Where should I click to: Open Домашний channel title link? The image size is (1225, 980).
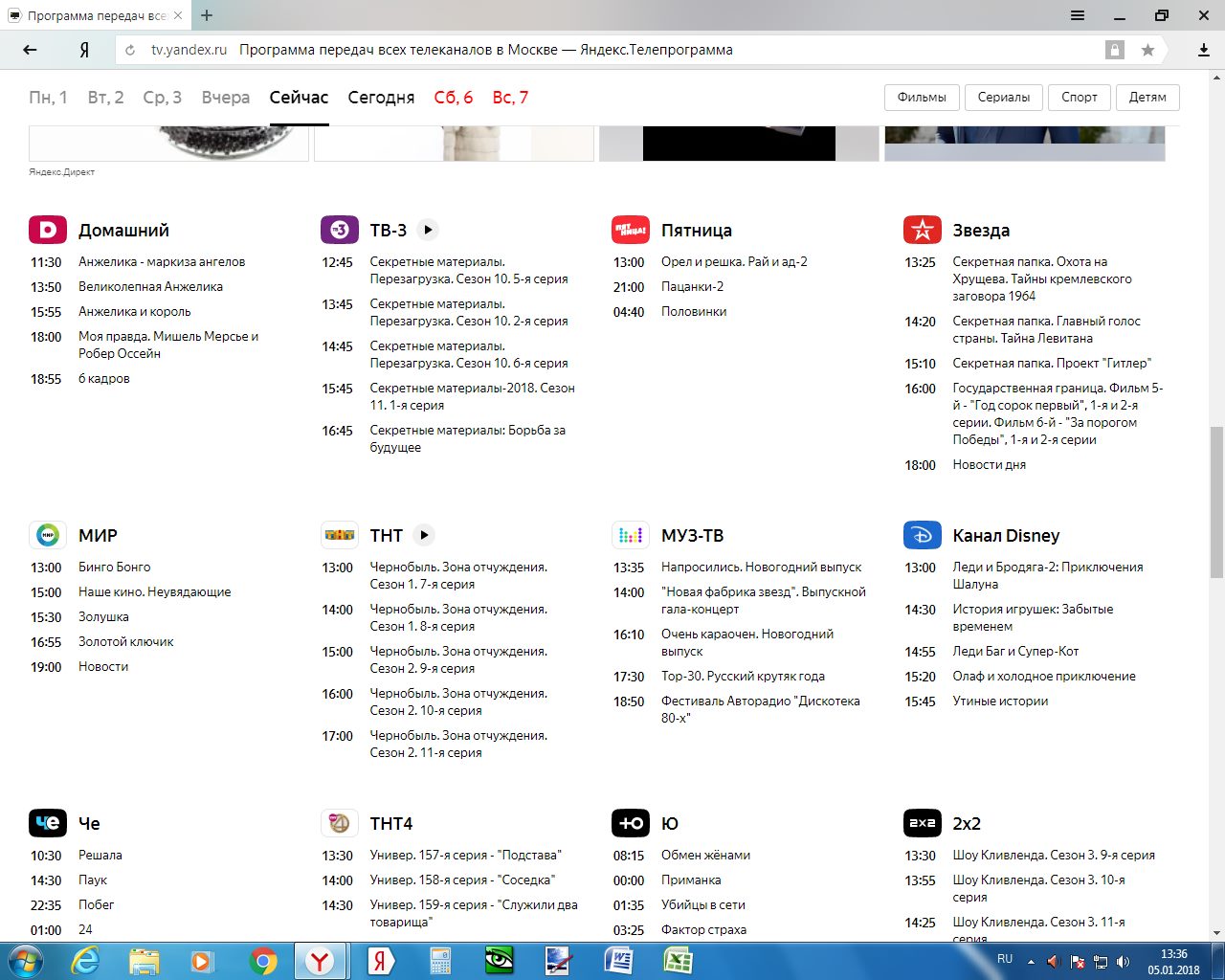pyautogui.click(x=123, y=230)
